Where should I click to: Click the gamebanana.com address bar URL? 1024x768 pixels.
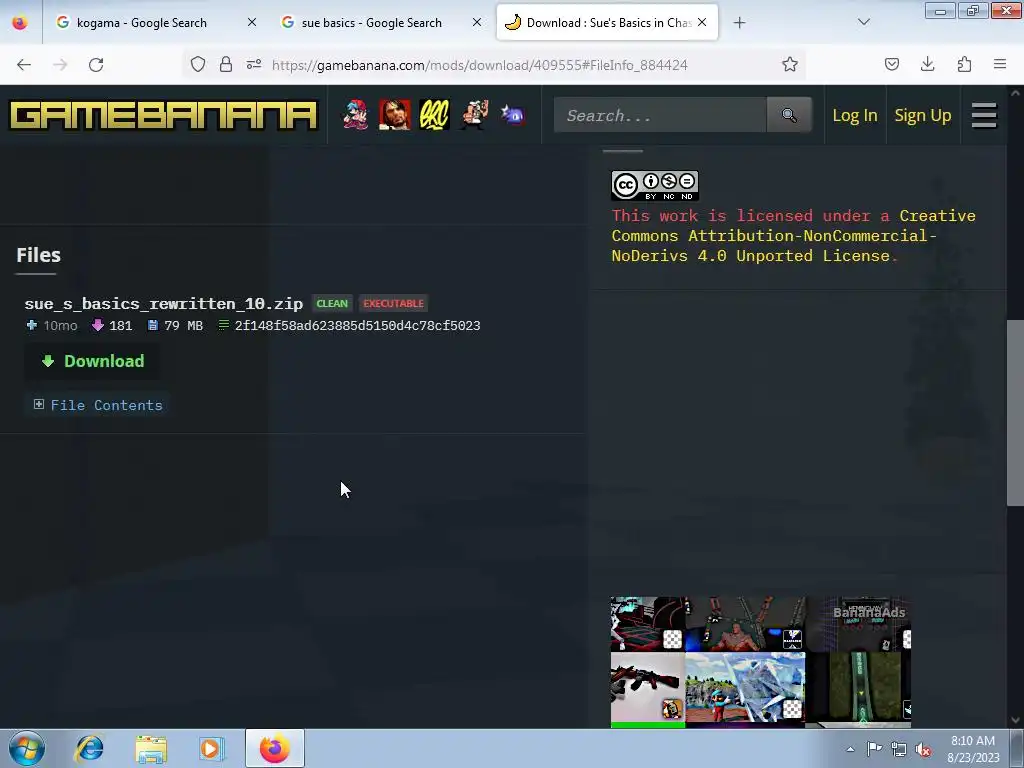point(479,65)
